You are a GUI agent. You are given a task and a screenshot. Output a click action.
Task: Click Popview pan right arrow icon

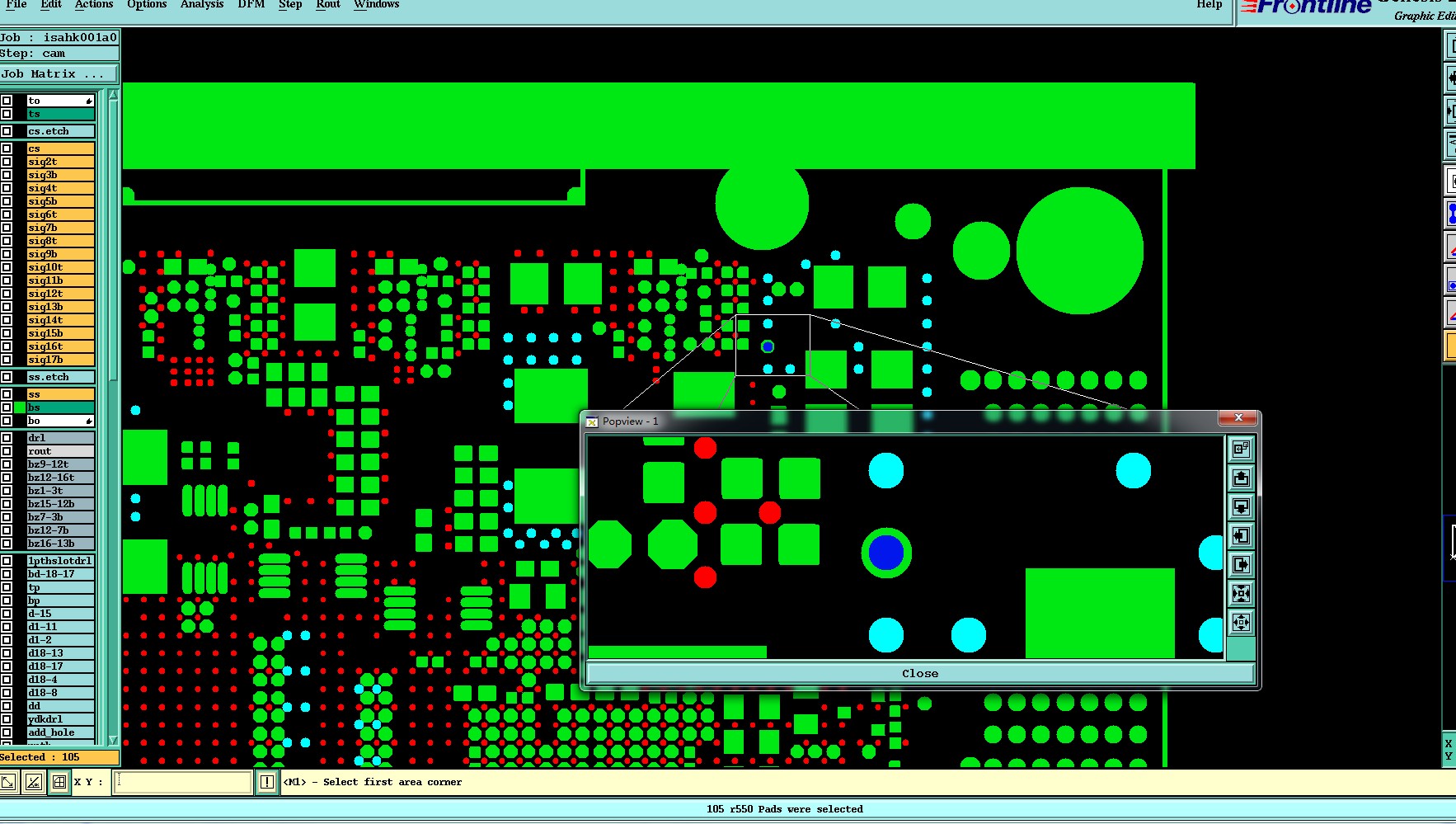click(1241, 564)
